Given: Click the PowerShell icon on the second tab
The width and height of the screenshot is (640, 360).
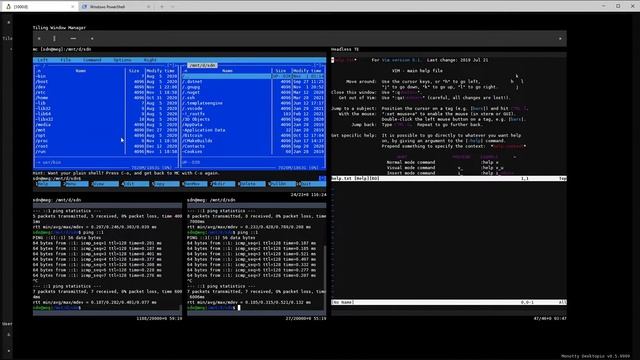Looking at the screenshot, I should [x=84, y=7].
